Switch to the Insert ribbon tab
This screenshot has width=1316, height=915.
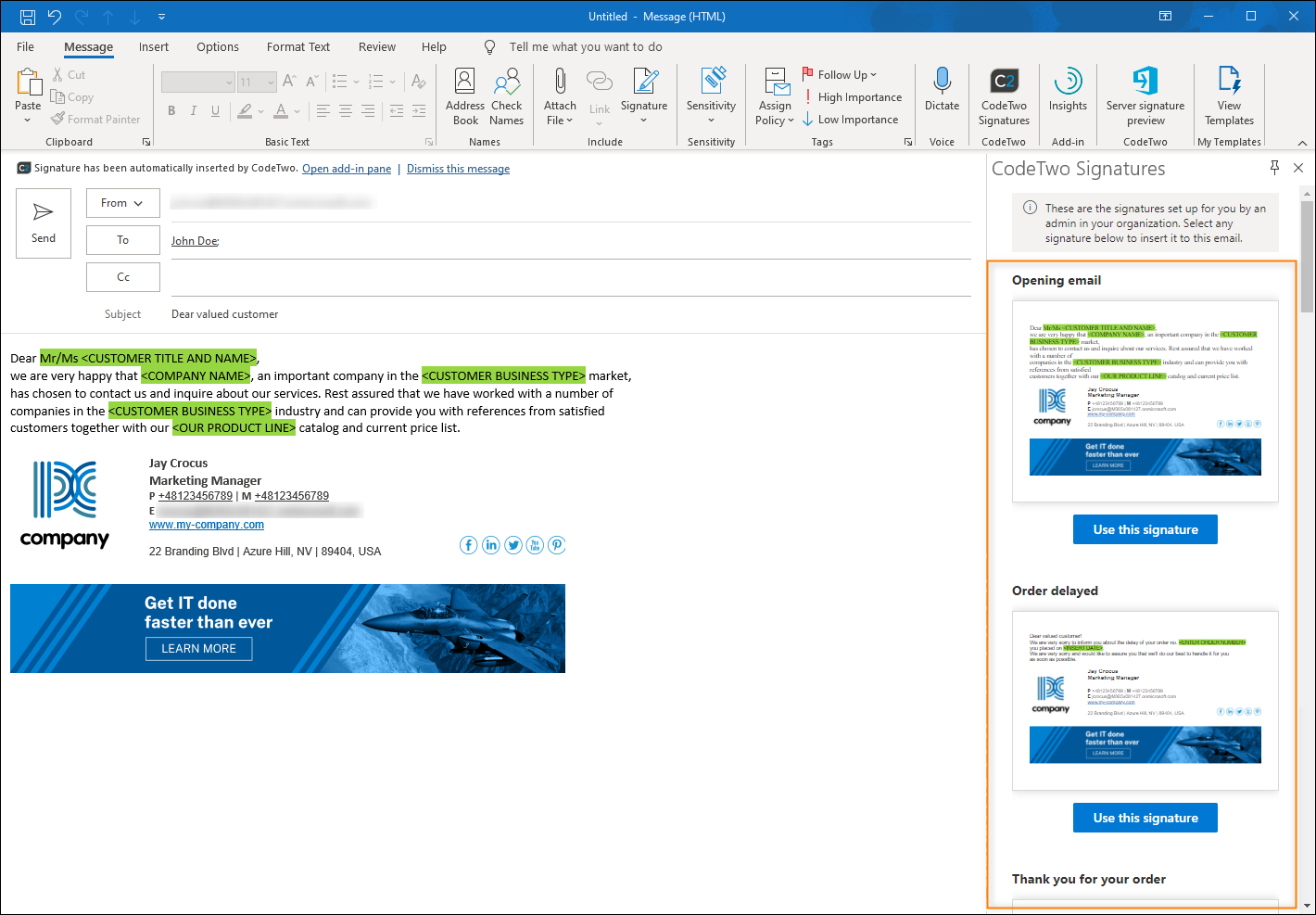pos(154,47)
